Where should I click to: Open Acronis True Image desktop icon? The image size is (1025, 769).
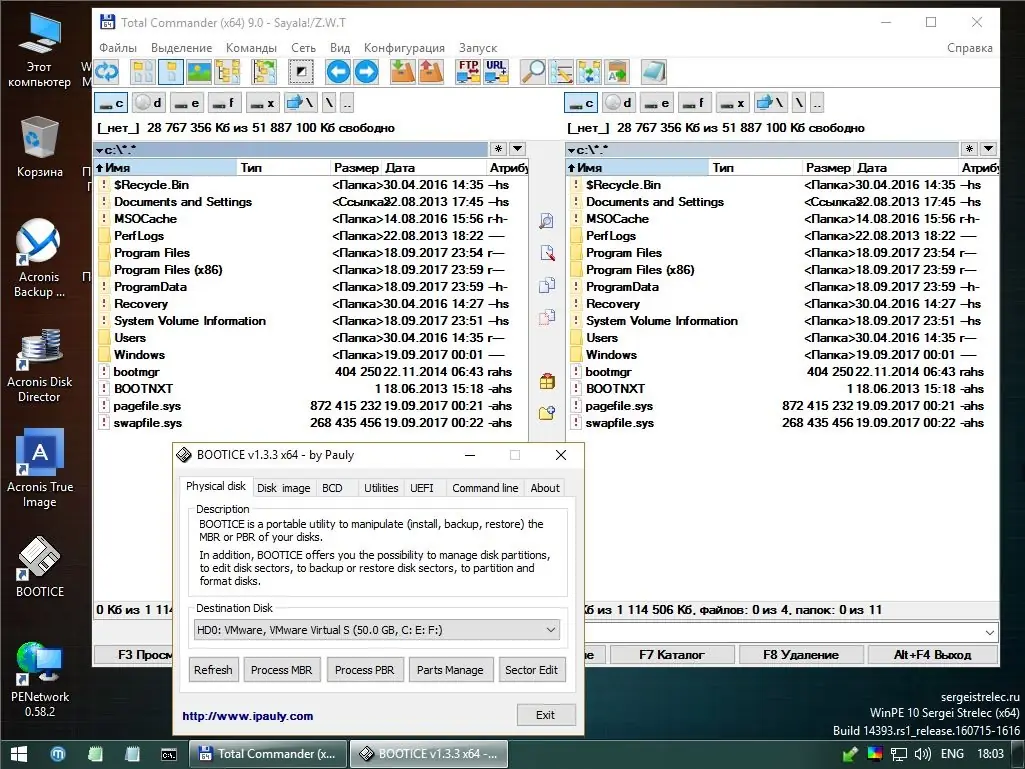tap(39, 469)
